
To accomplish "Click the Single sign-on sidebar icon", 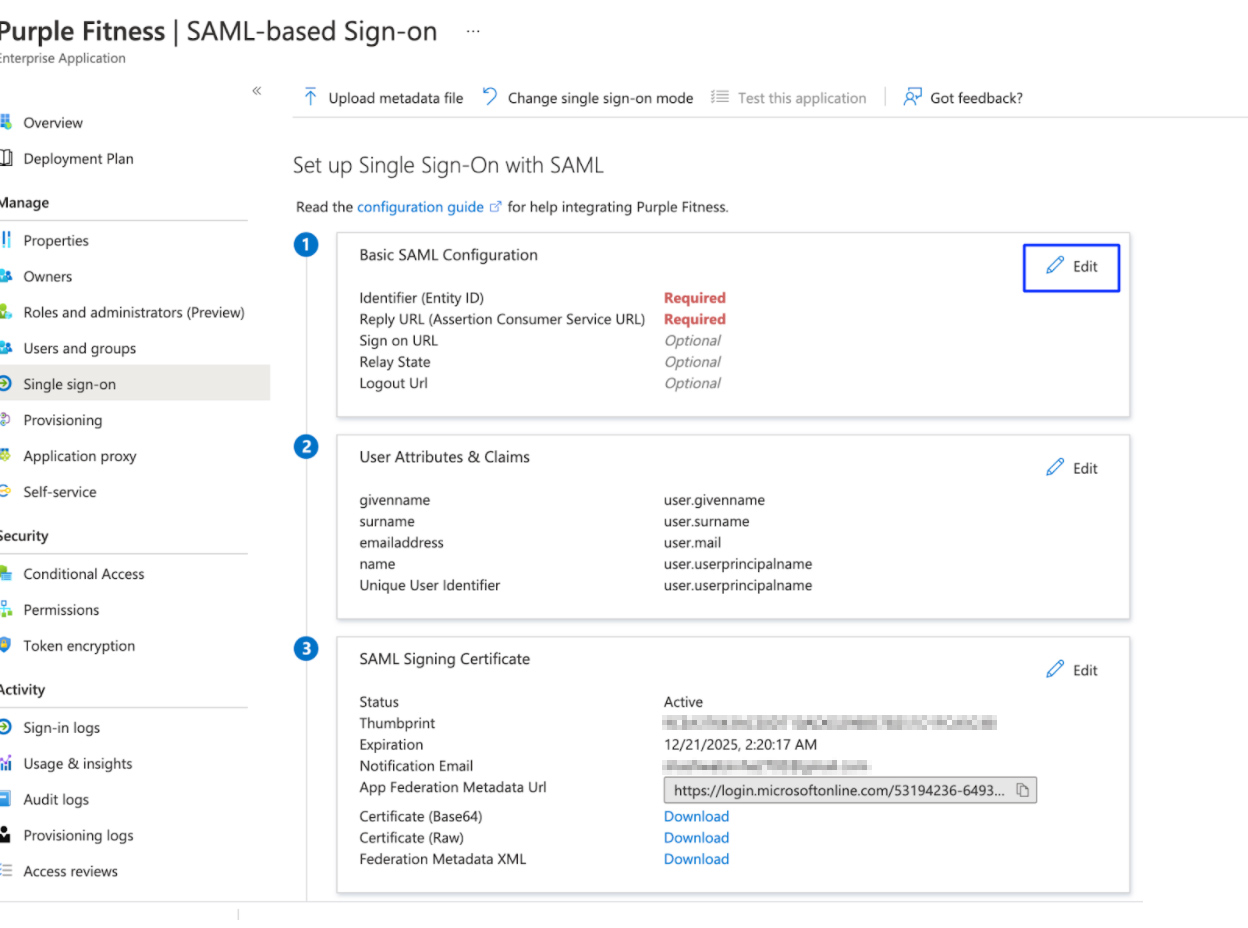I will pos(6,384).
